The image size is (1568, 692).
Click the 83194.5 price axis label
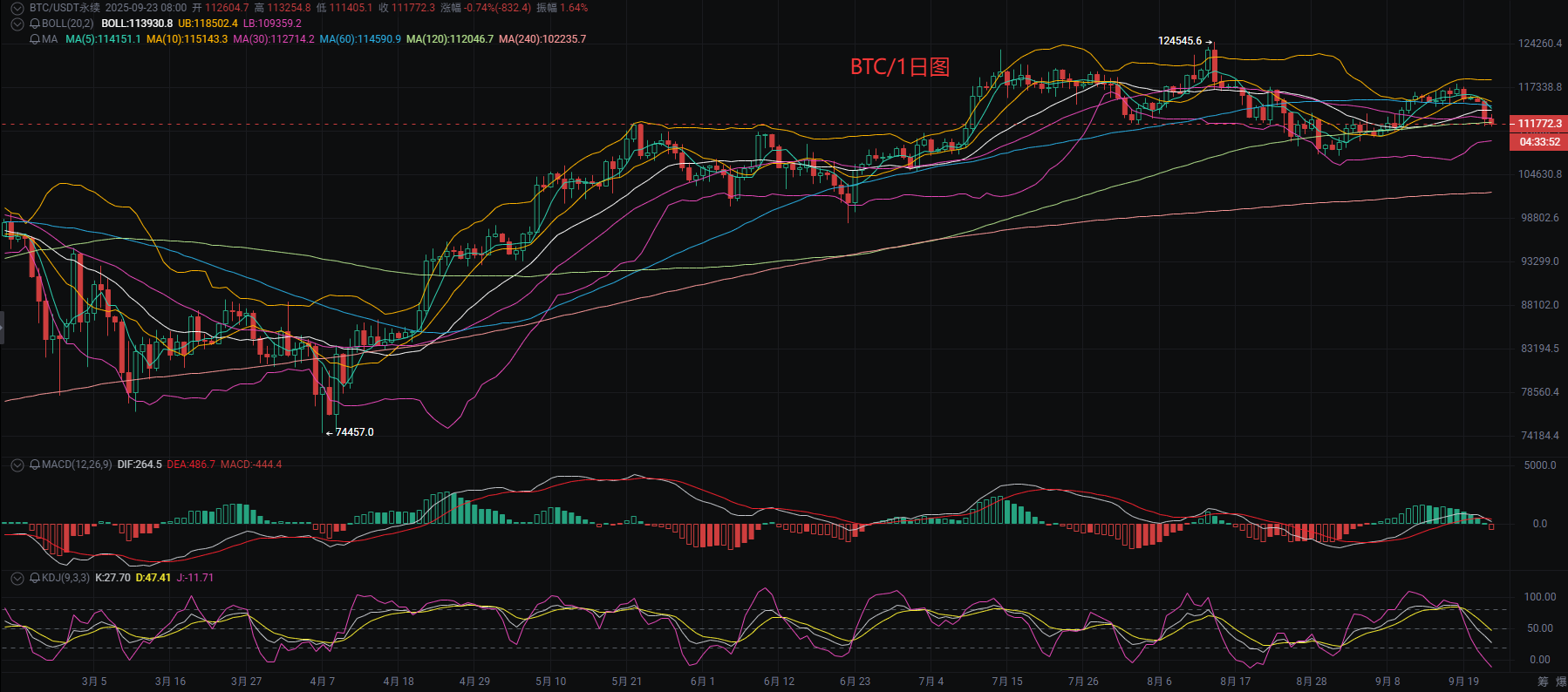pyautogui.click(x=1540, y=349)
